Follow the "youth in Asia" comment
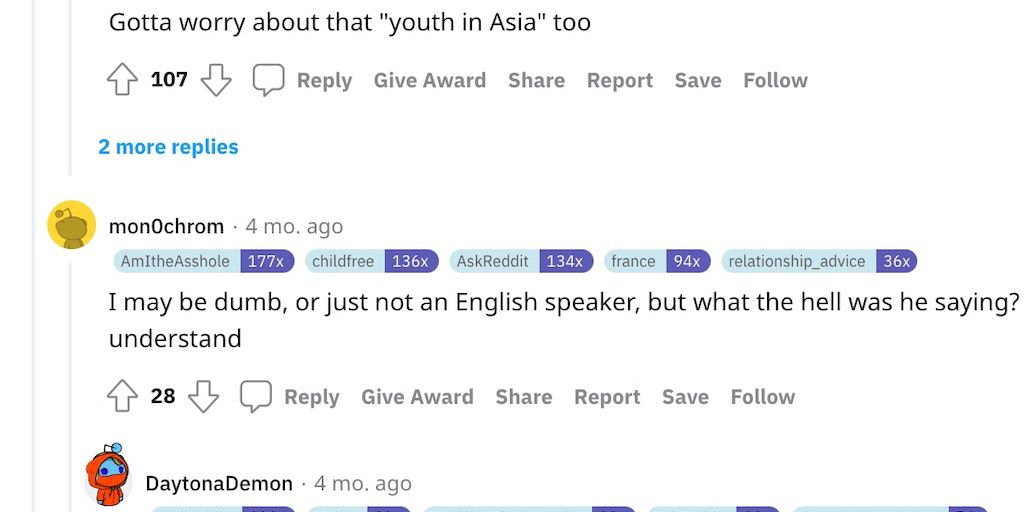Screen dimensions: 1024x512 [775, 80]
